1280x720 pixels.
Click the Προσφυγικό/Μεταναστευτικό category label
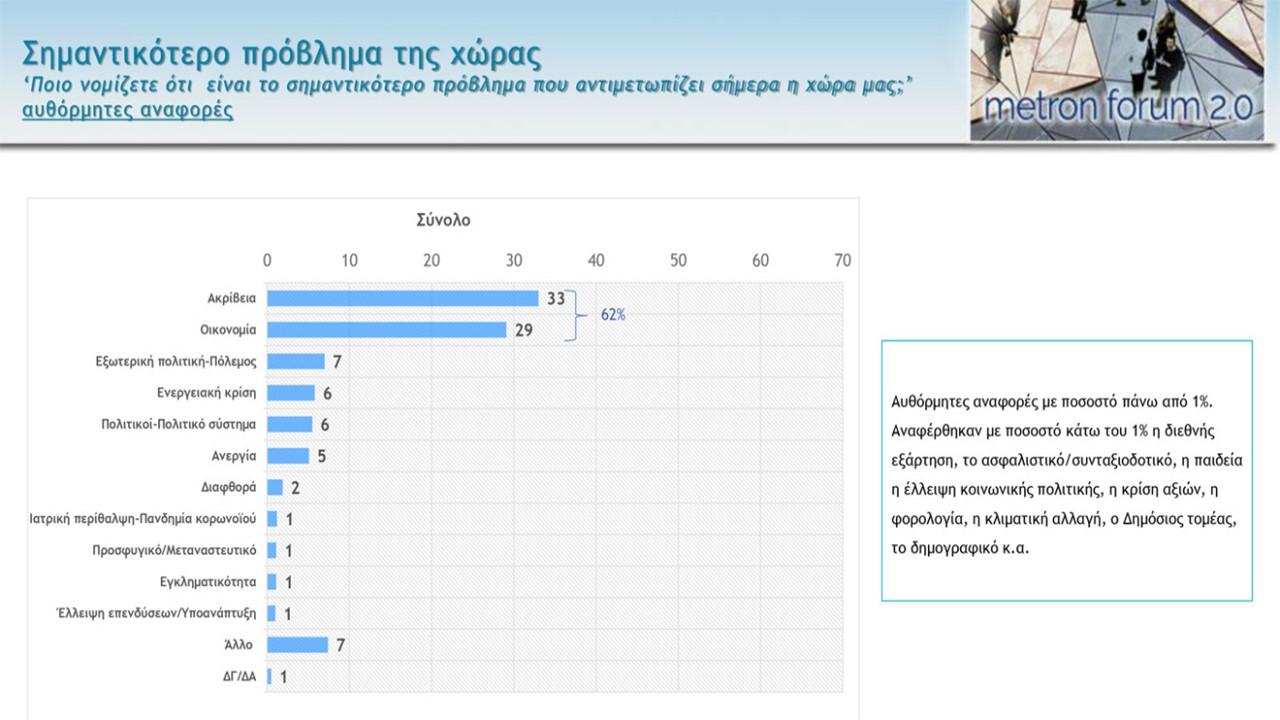coord(174,550)
